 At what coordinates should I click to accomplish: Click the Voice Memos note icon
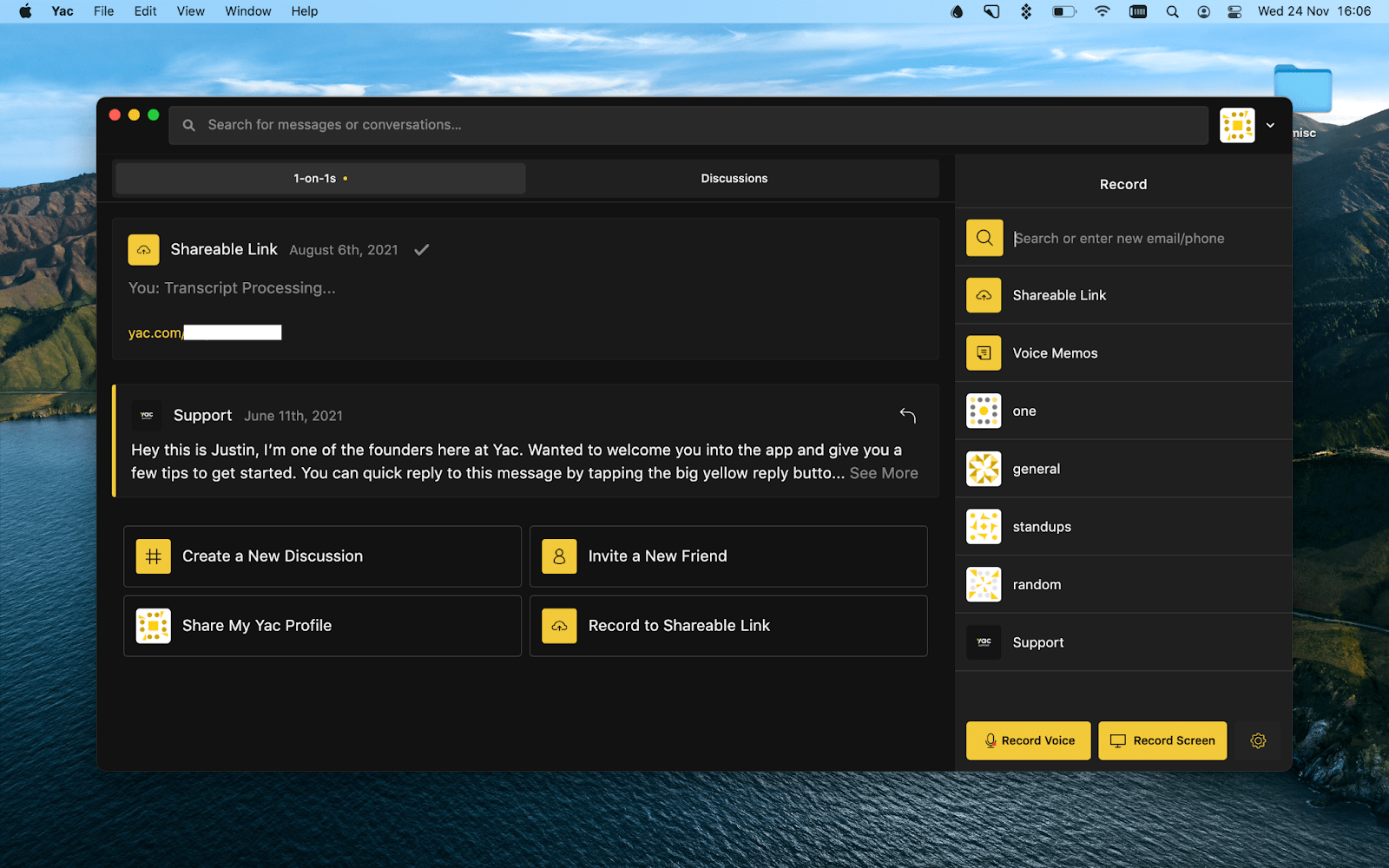pyautogui.click(x=984, y=353)
